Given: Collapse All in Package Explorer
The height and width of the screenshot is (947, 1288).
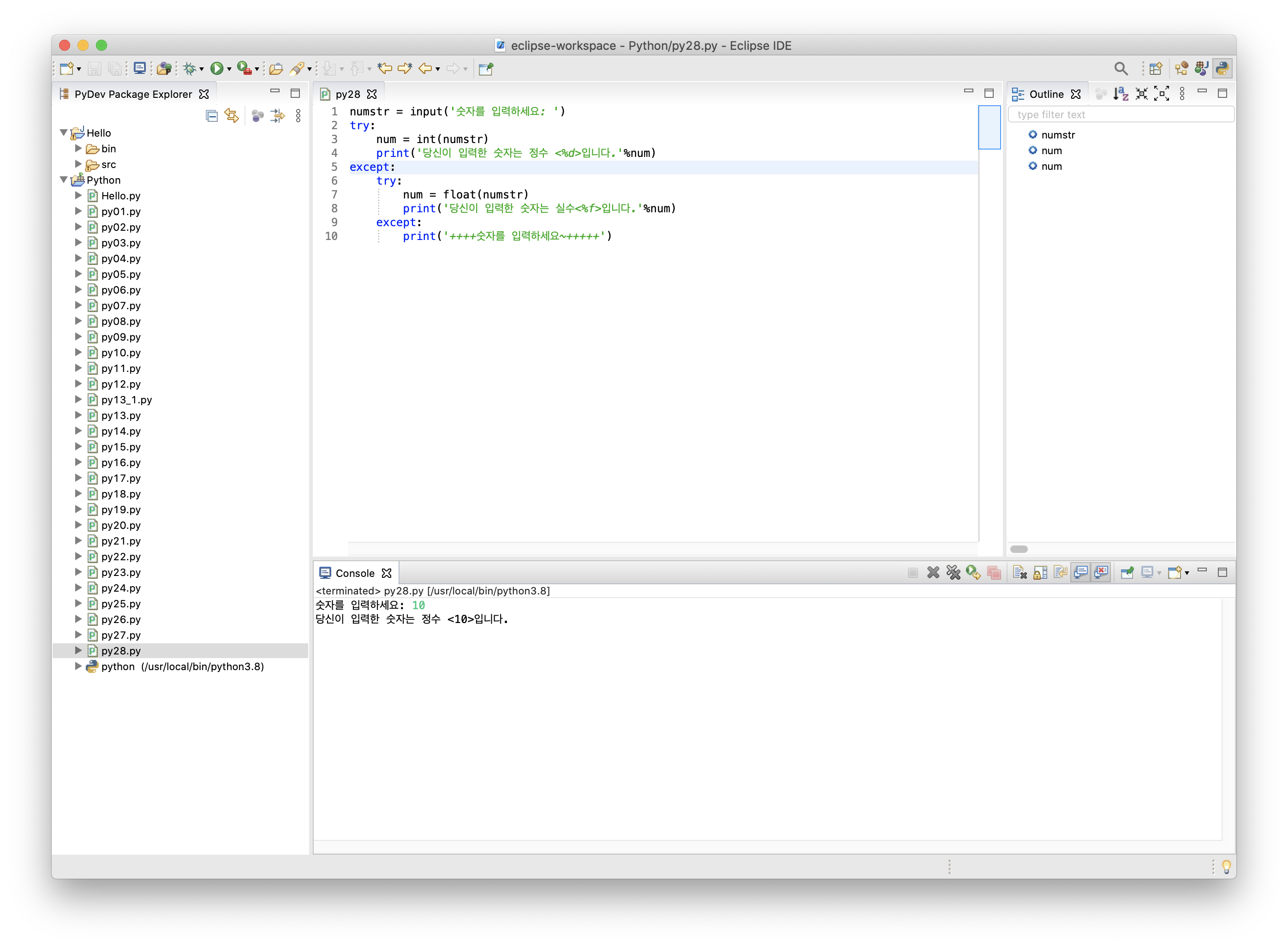Looking at the screenshot, I should click(x=212, y=116).
